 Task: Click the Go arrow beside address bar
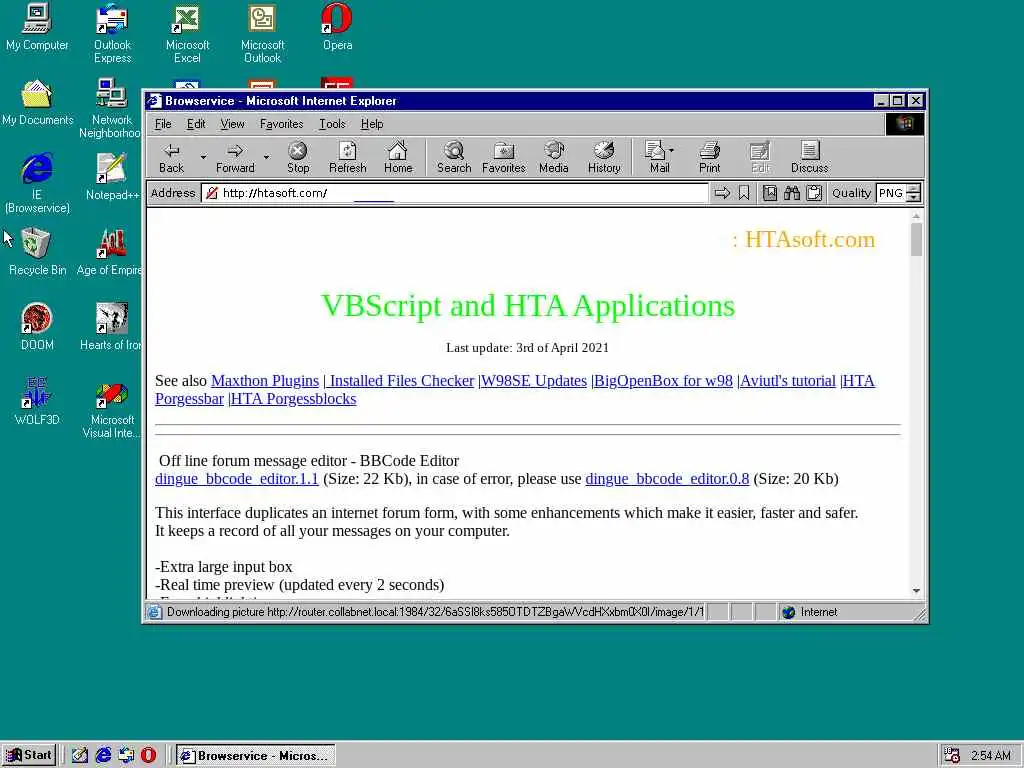(722, 193)
